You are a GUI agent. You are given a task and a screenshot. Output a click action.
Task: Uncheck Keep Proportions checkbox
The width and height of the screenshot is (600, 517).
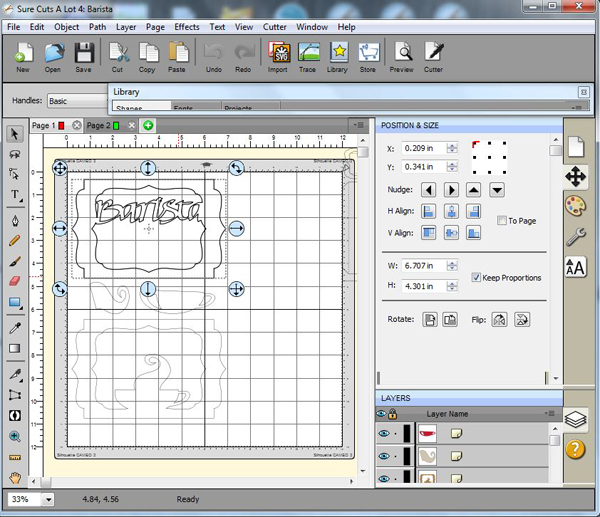pyautogui.click(x=476, y=277)
